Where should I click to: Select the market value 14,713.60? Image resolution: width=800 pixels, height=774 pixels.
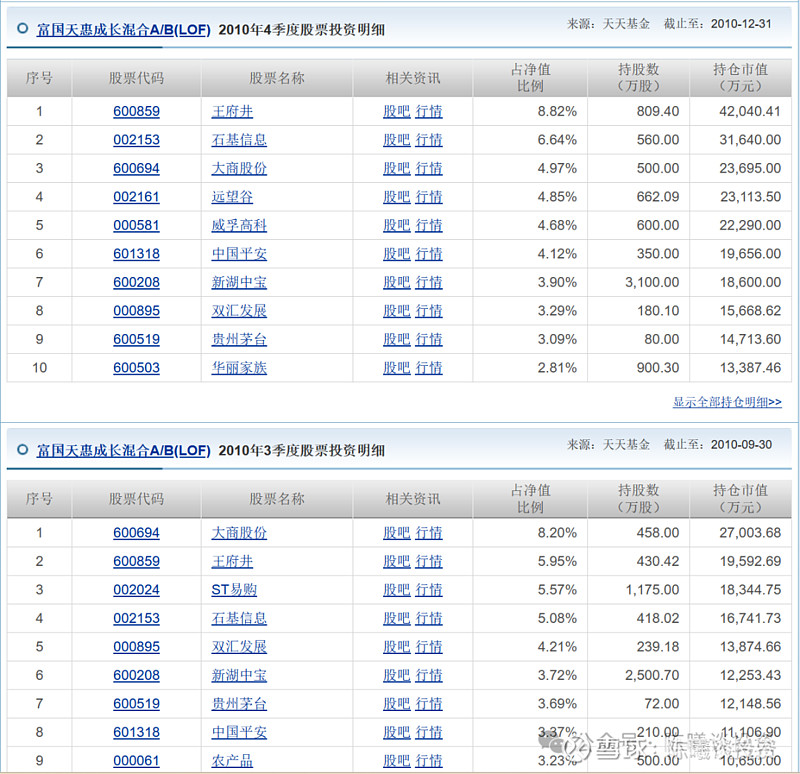pyautogui.click(x=750, y=339)
